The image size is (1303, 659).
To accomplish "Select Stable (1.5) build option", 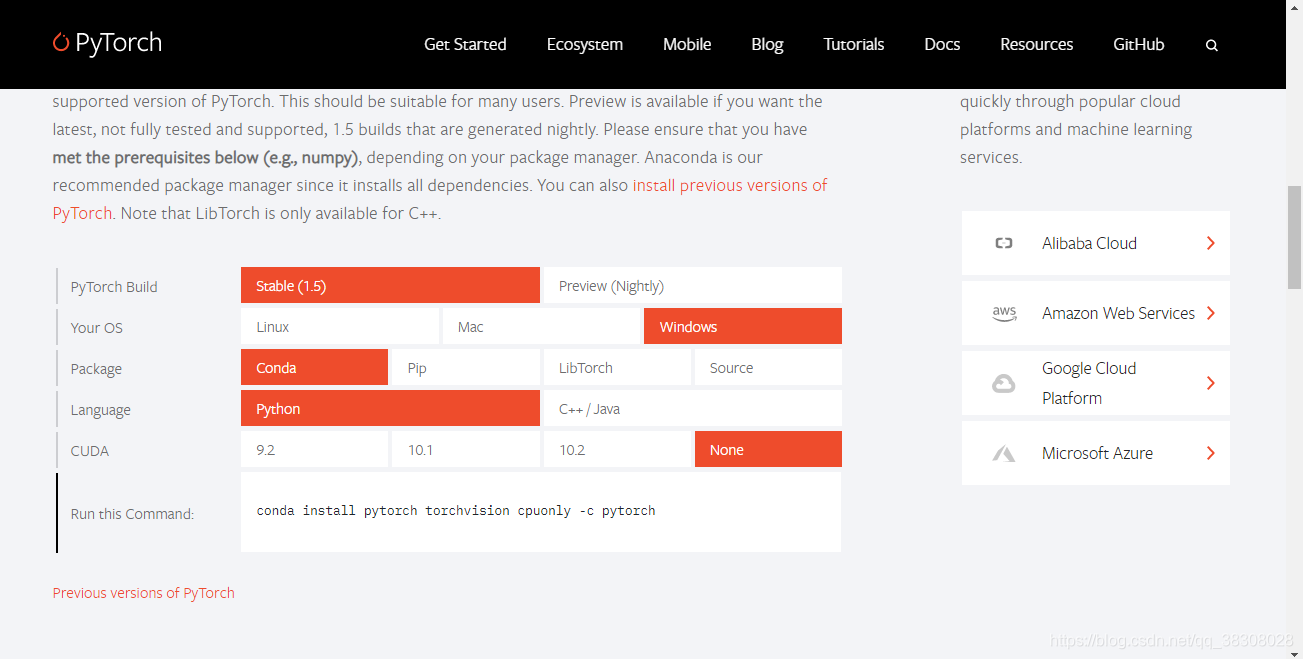I will click(x=390, y=285).
